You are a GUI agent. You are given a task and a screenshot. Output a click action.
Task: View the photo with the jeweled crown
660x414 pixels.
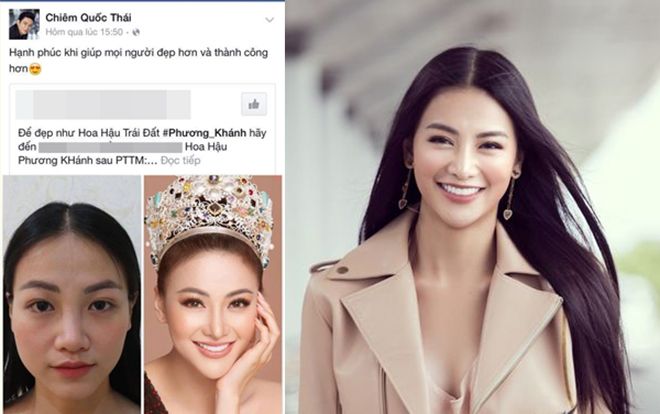[213, 295]
